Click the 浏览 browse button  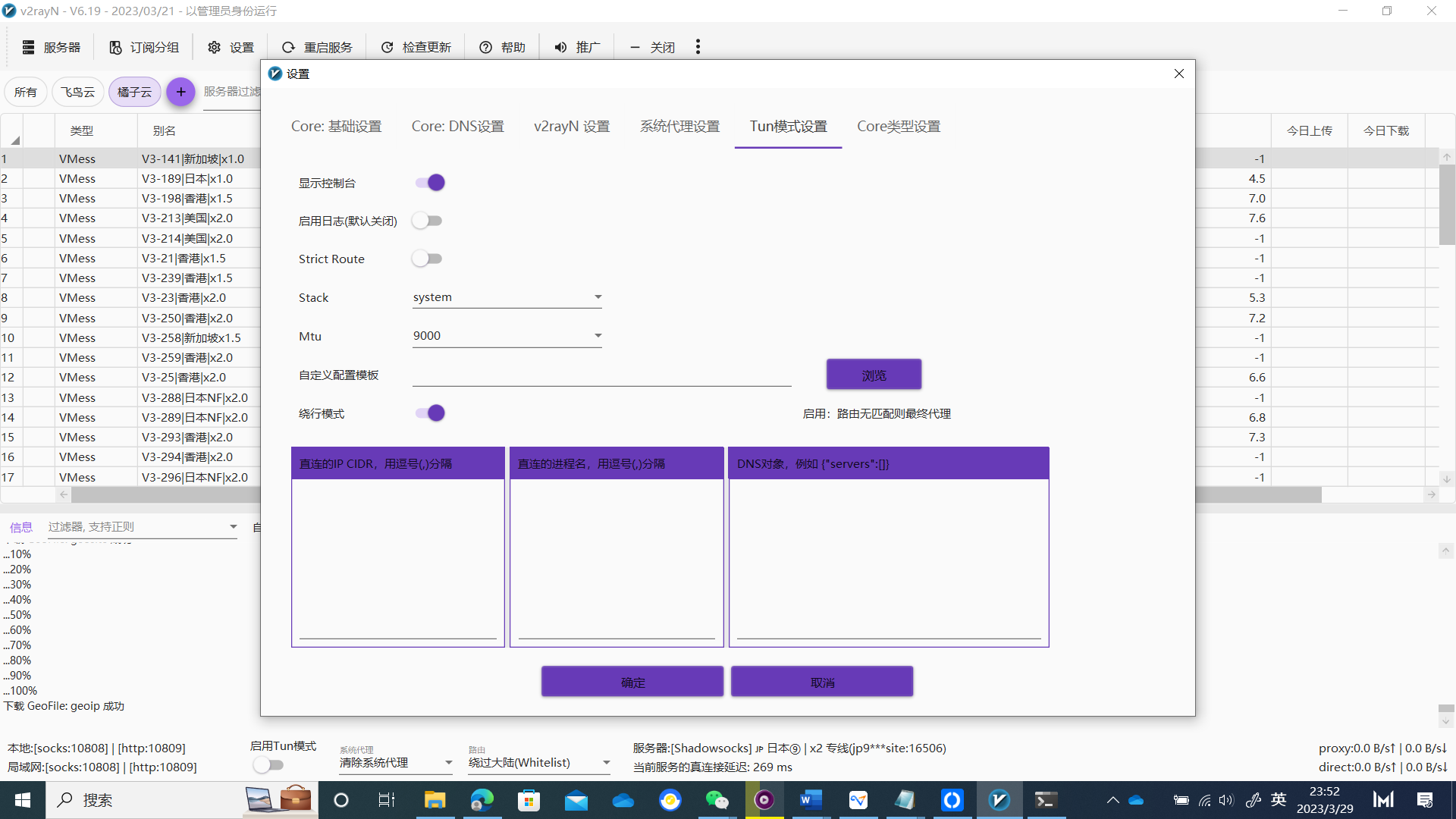point(874,374)
